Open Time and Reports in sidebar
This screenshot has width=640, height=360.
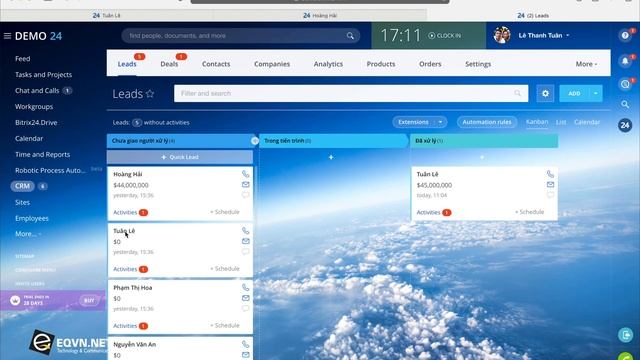tap(42, 154)
